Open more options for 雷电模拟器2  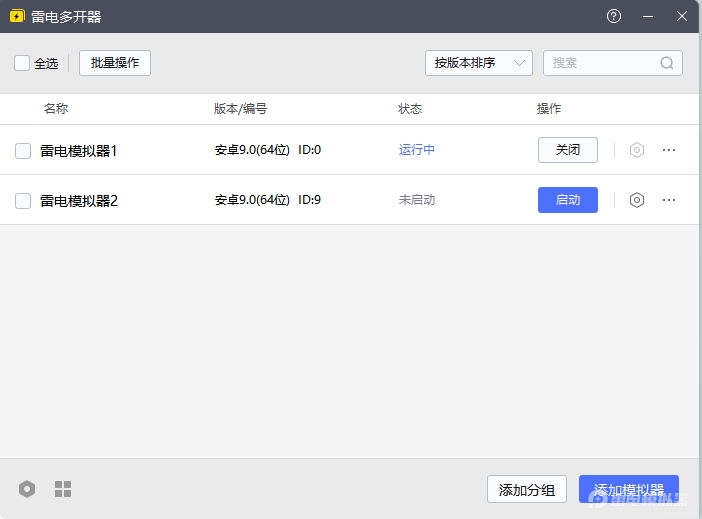pyautogui.click(x=669, y=200)
